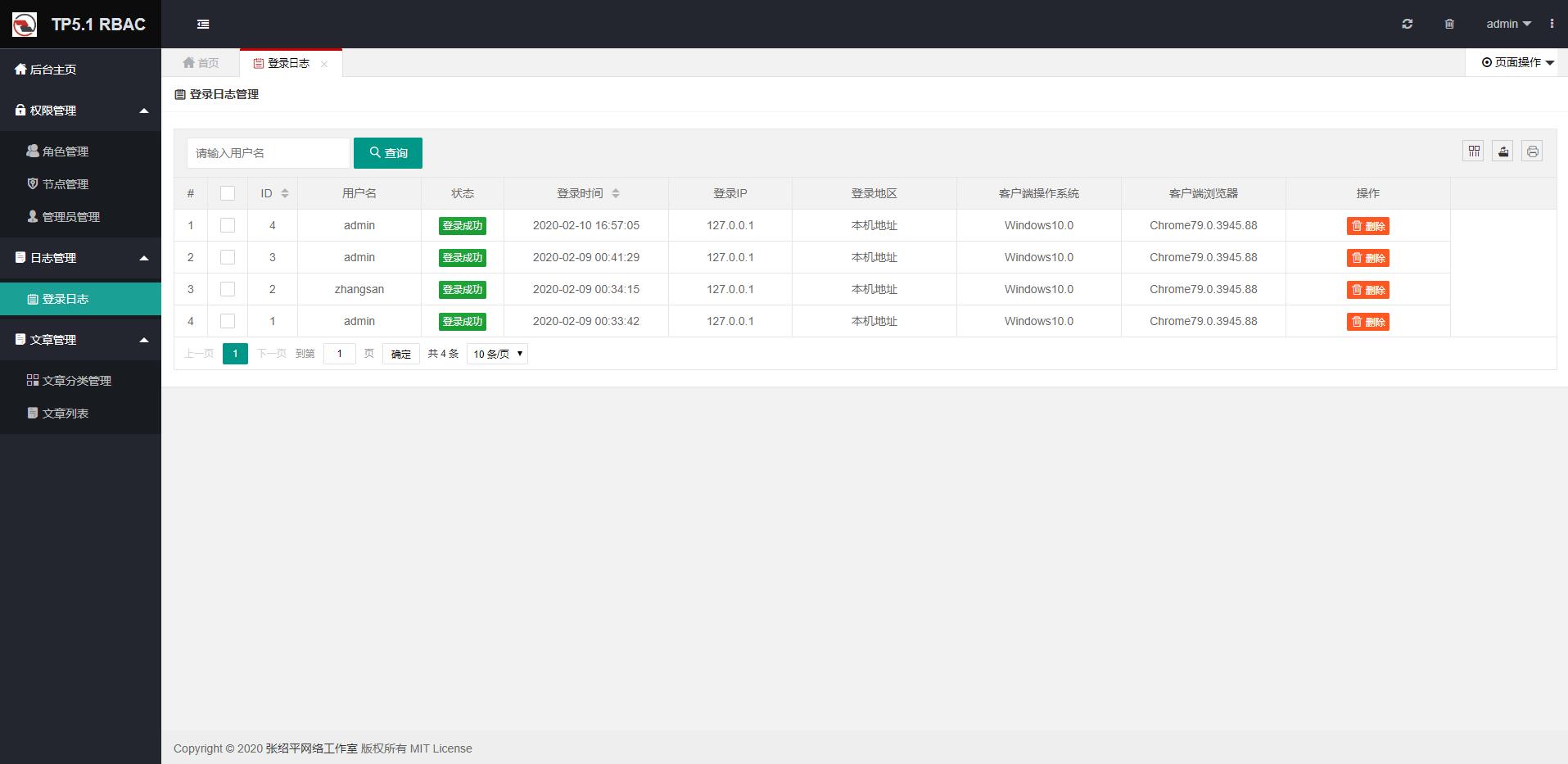The width and height of the screenshot is (1568, 764).
Task: Click the 确定 pagination button
Action: pos(401,354)
